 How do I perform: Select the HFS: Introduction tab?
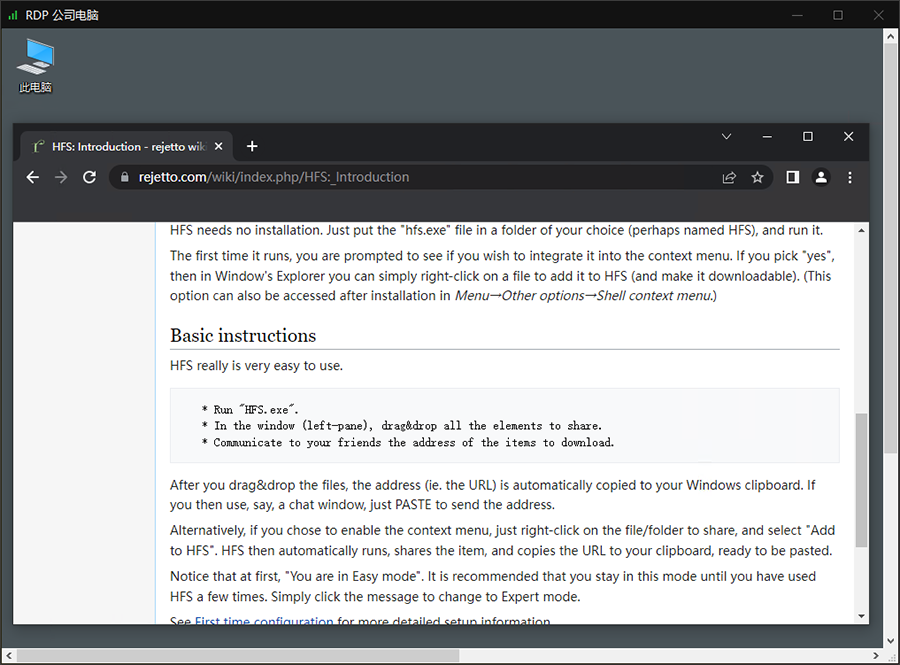pyautogui.click(x=126, y=146)
